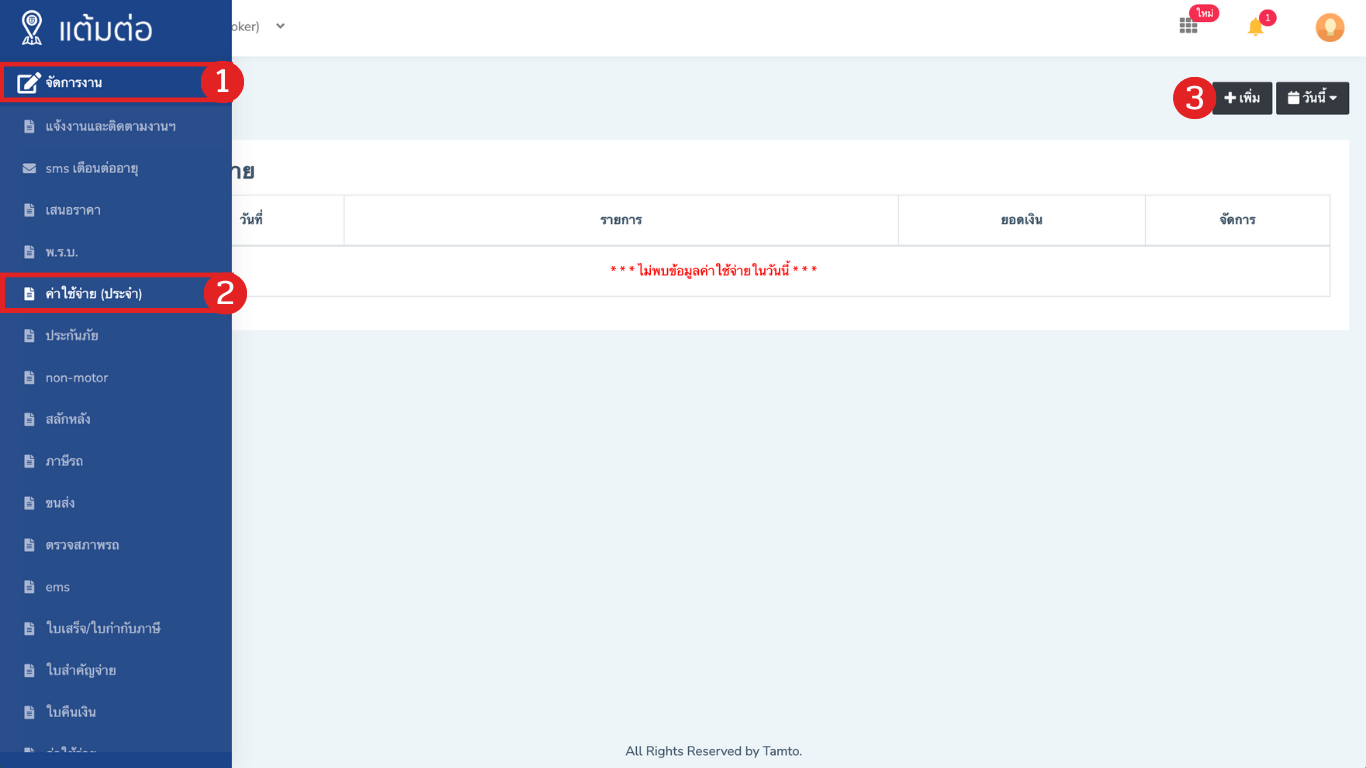Screen dimensions: 1366x768
Task: Open the apps grid icon labeled ใหม่
Action: click(x=1188, y=26)
